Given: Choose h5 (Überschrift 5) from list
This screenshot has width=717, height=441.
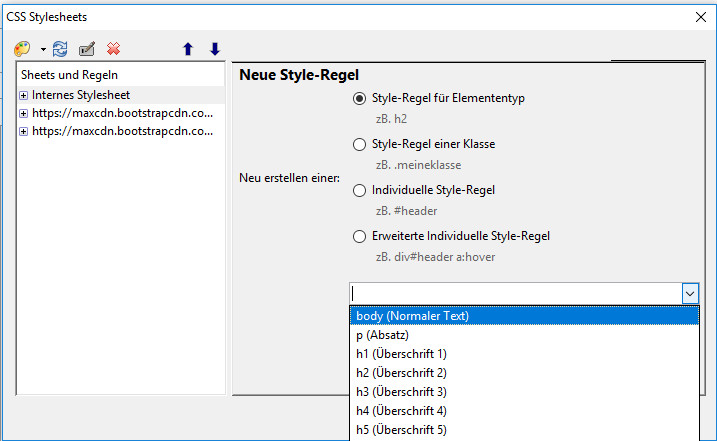Looking at the screenshot, I should pyautogui.click(x=524, y=430).
